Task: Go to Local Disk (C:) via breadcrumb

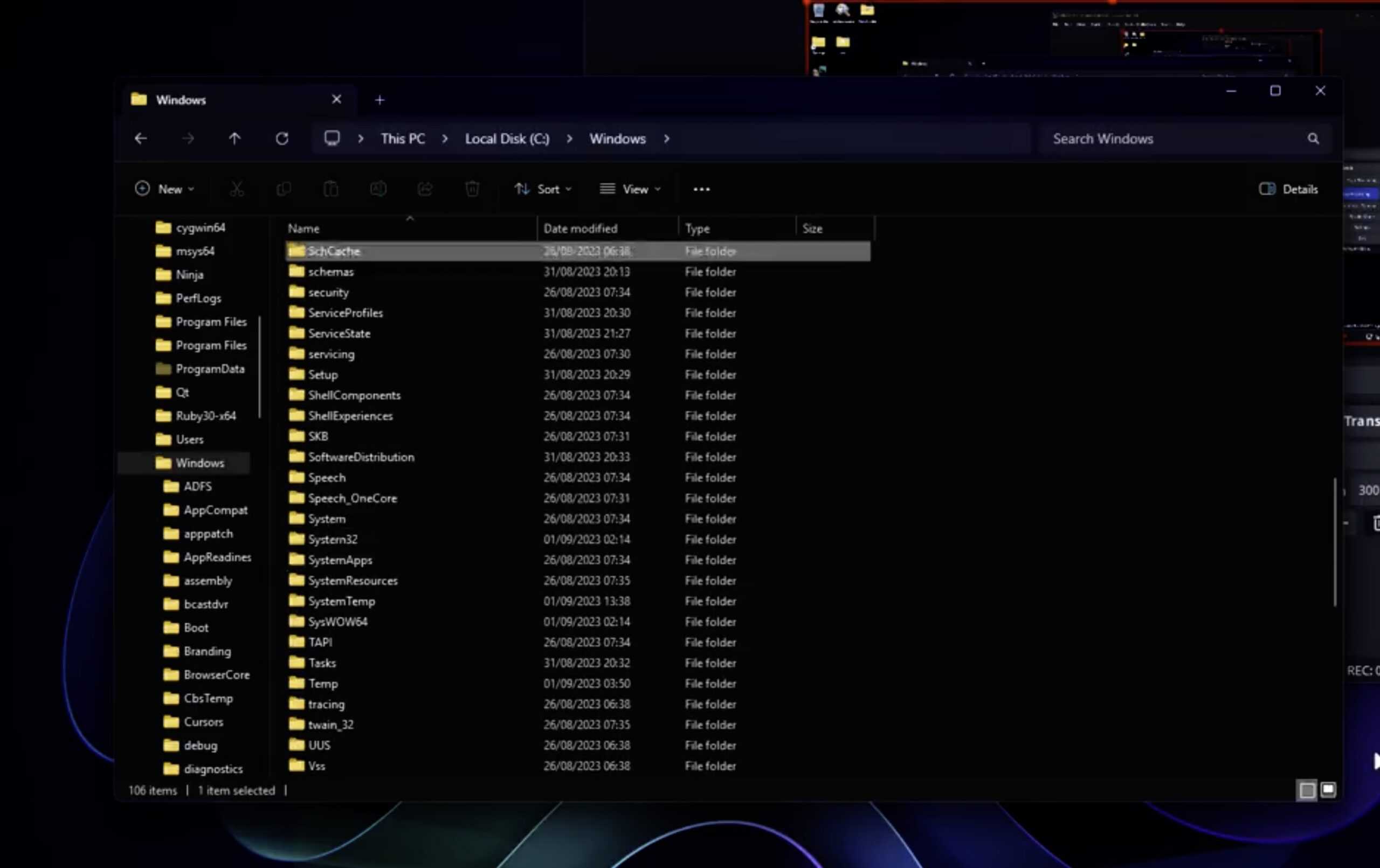Action: pyautogui.click(x=507, y=138)
